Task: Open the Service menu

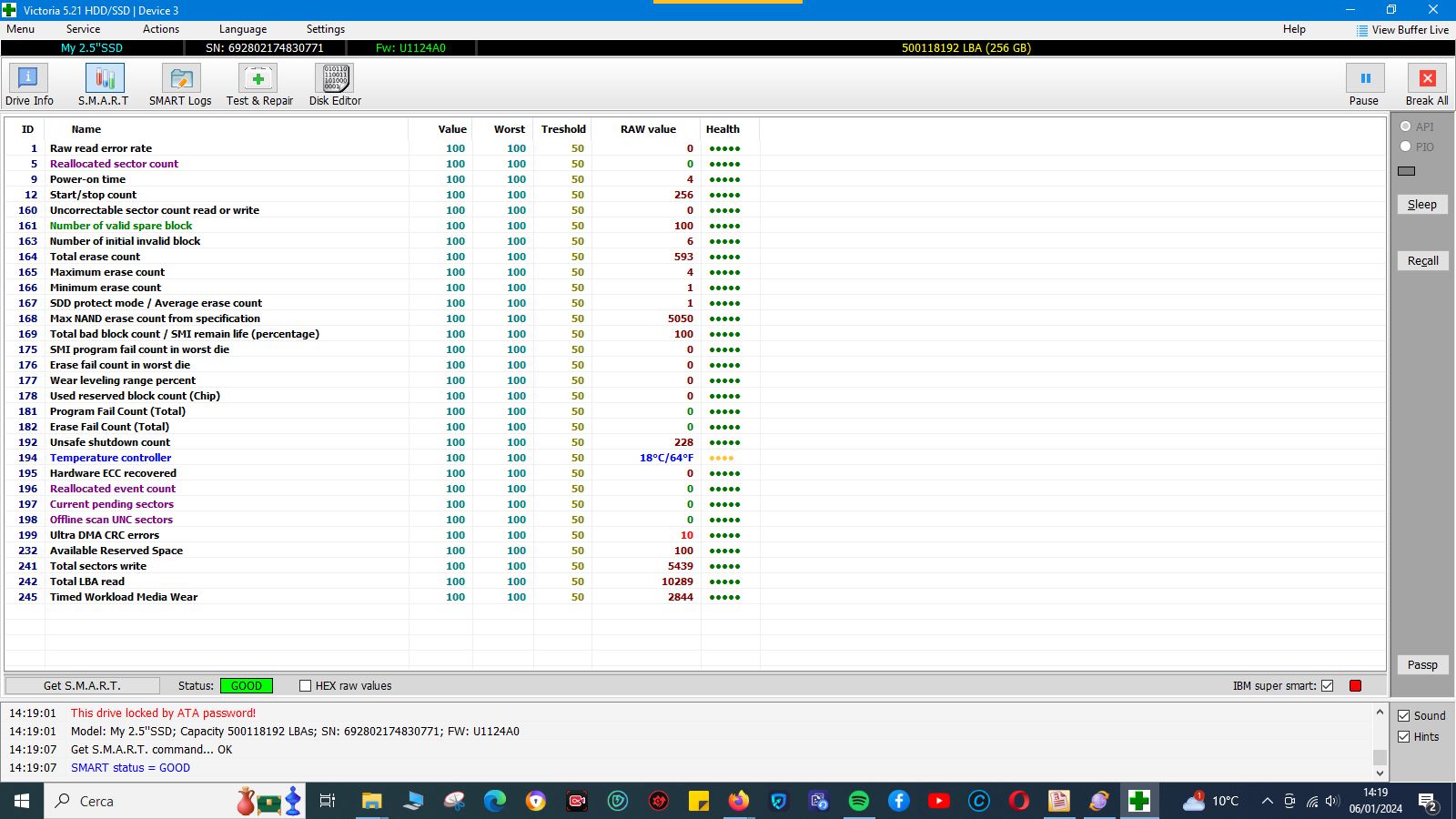Action: 83,29
